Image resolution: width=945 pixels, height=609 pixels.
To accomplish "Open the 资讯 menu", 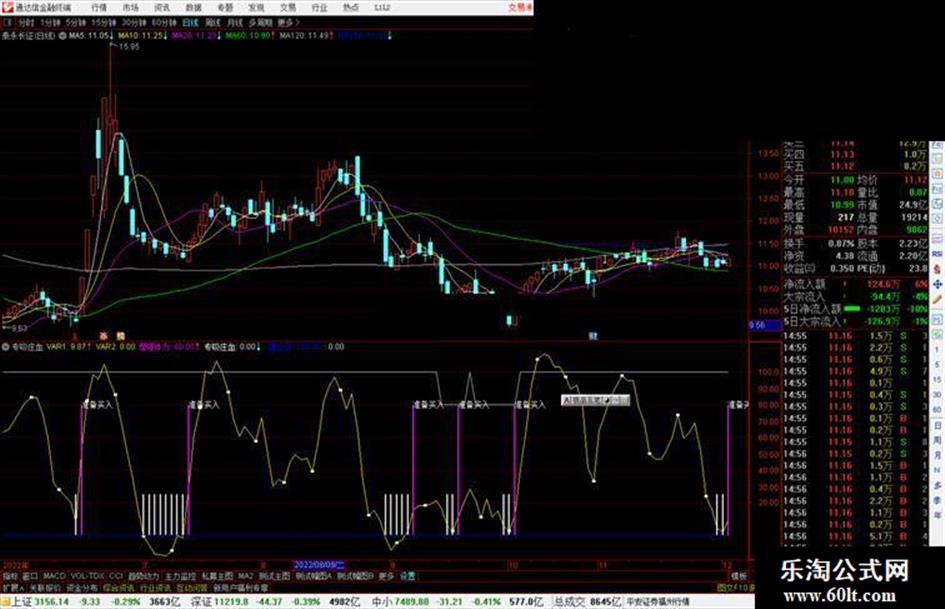I will [162, 8].
